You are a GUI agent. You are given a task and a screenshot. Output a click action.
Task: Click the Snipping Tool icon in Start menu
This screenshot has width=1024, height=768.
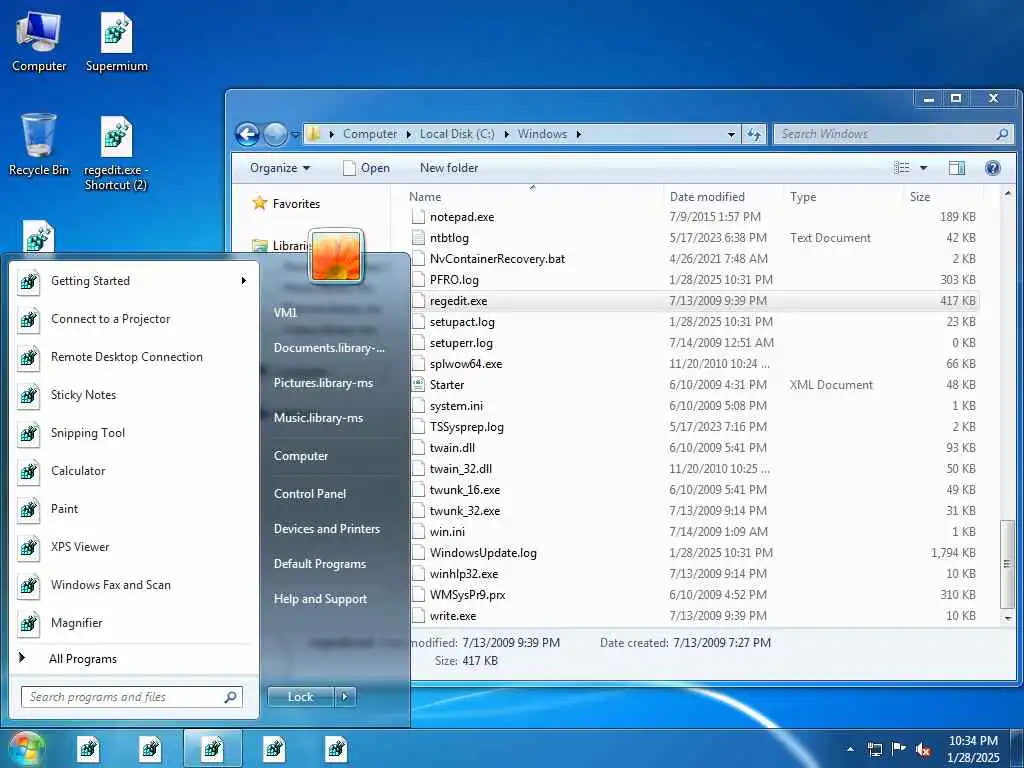coord(29,433)
